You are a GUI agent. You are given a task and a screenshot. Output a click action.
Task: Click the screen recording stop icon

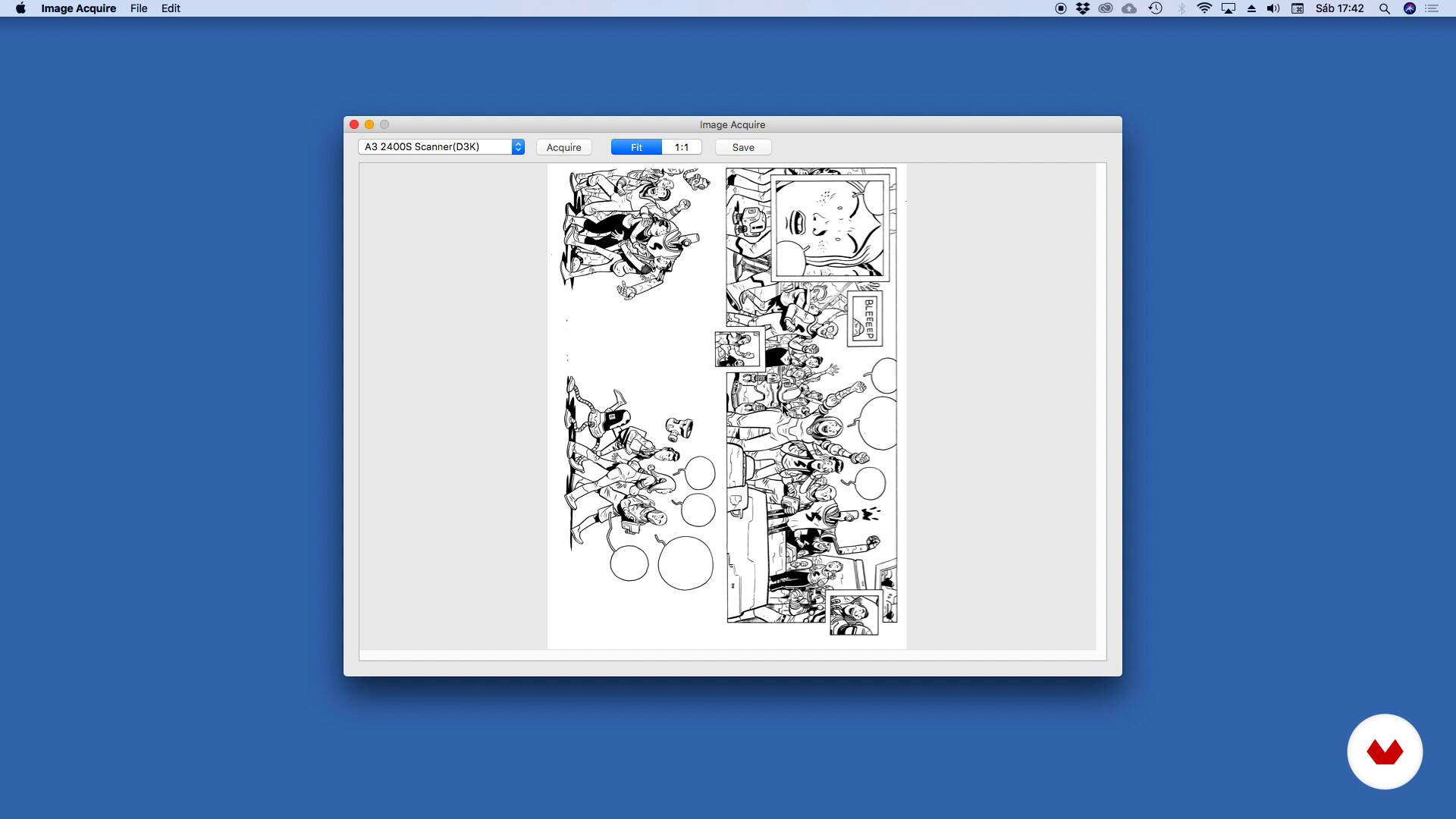pyautogui.click(x=1061, y=8)
